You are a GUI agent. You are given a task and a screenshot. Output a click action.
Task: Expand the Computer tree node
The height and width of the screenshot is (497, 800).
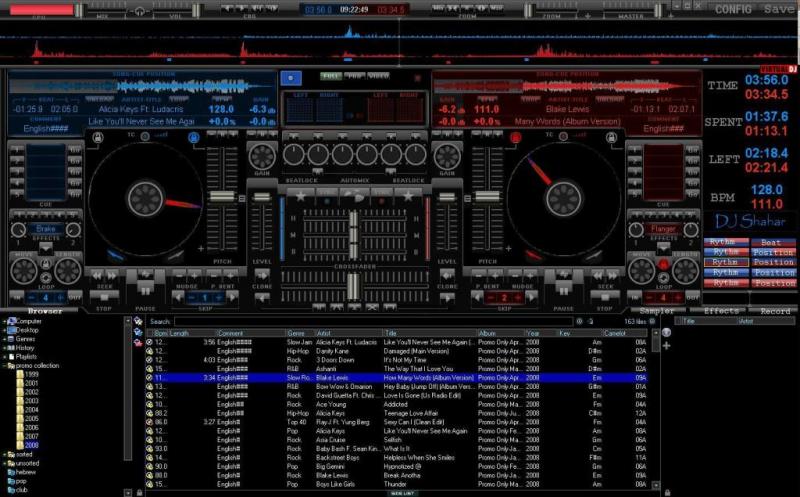click(x=5, y=321)
